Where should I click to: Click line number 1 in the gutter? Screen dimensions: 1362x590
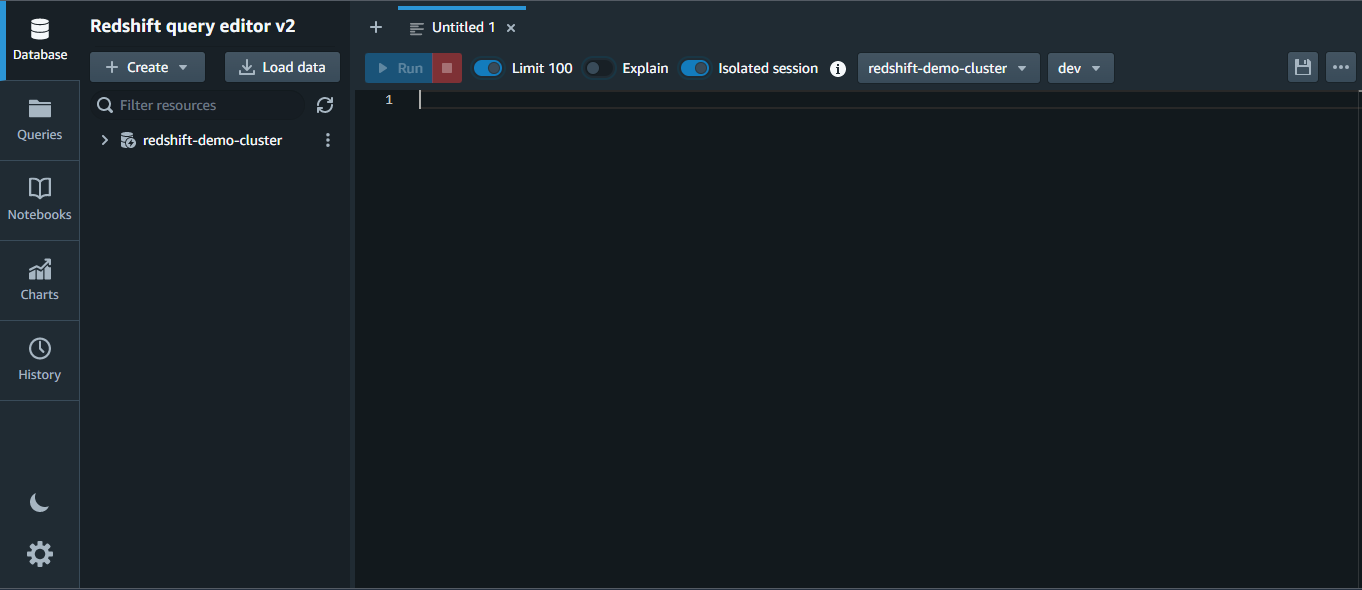[389, 100]
